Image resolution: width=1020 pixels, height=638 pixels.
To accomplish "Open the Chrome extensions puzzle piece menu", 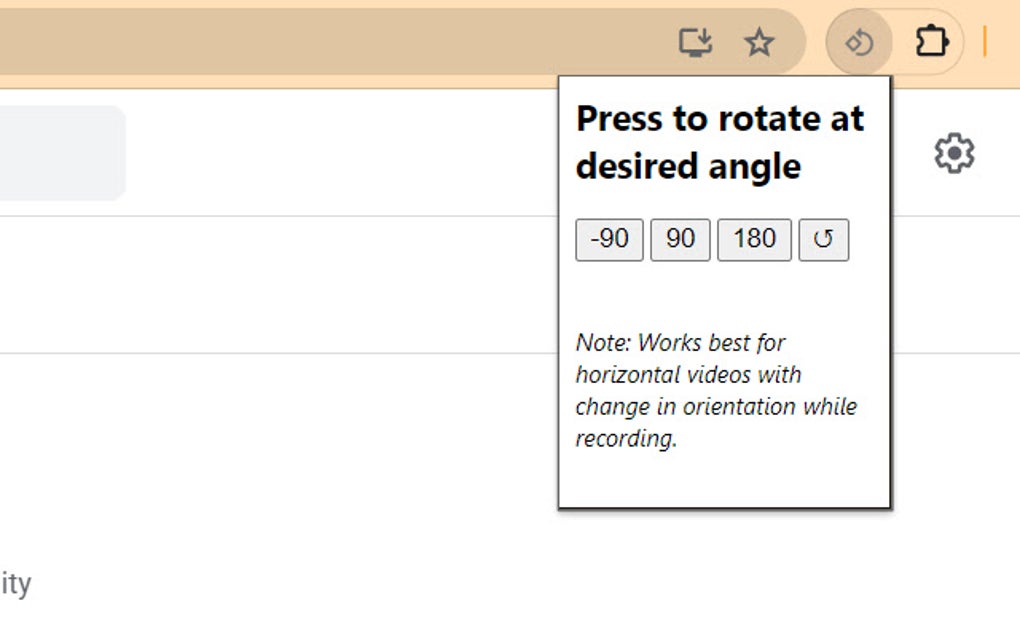I will point(931,42).
